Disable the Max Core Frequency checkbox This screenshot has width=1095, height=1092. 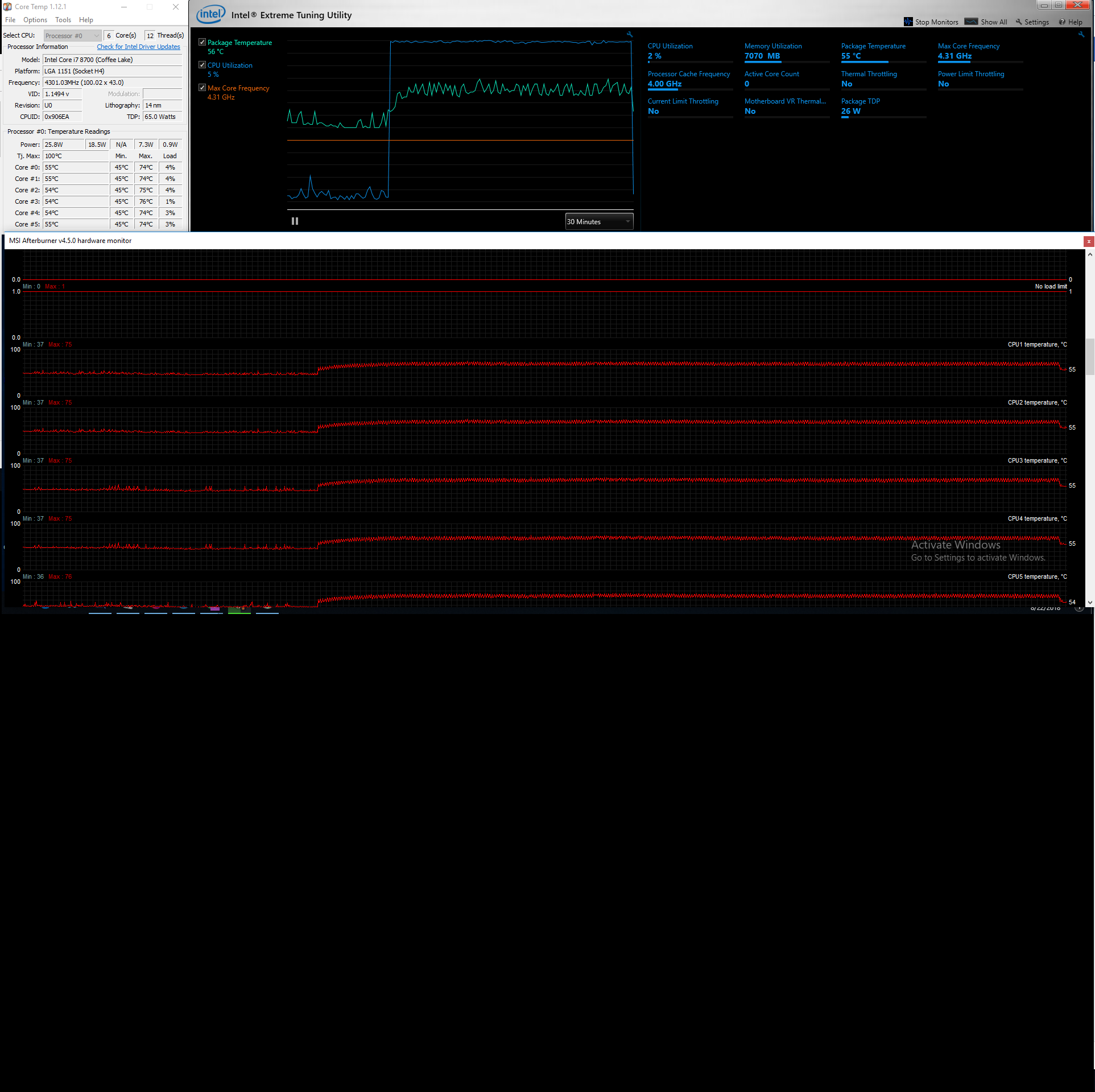coord(202,88)
